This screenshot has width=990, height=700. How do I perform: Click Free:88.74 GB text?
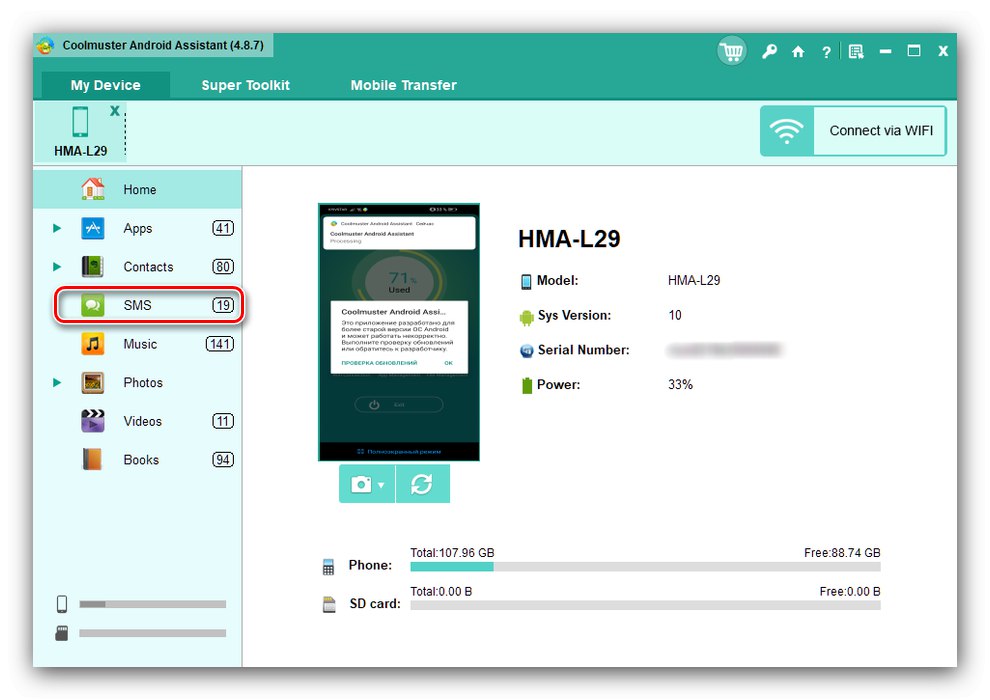point(842,553)
